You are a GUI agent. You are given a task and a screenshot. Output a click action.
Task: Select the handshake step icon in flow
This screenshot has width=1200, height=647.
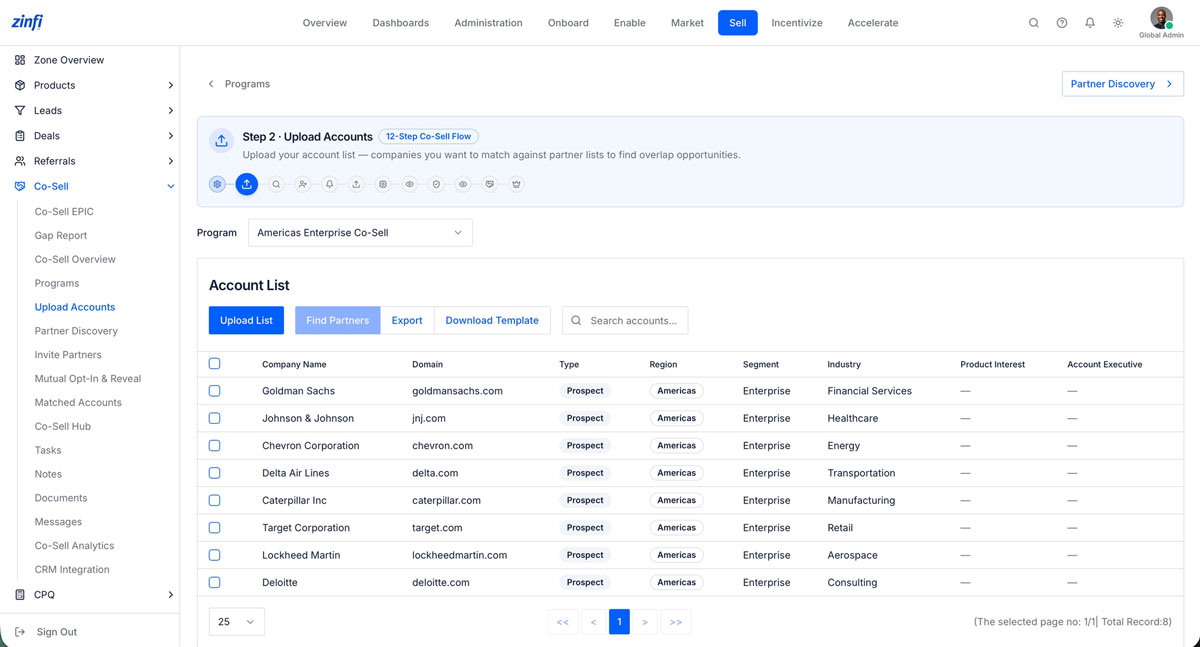coord(490,184)
